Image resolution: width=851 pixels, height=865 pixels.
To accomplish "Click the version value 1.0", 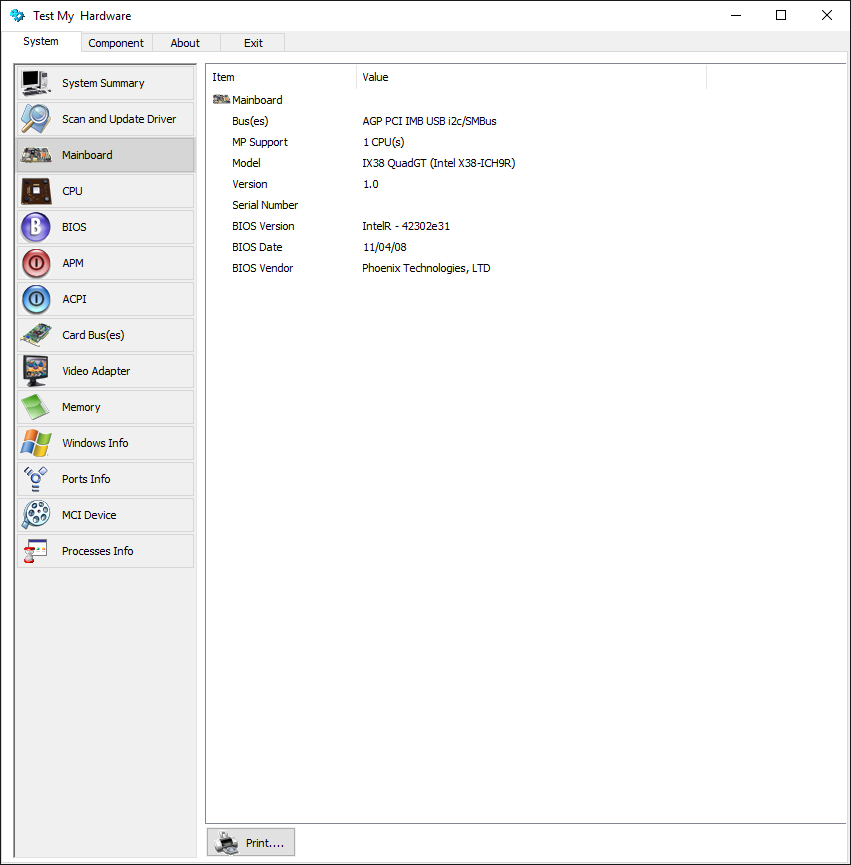I will point(371,184).
